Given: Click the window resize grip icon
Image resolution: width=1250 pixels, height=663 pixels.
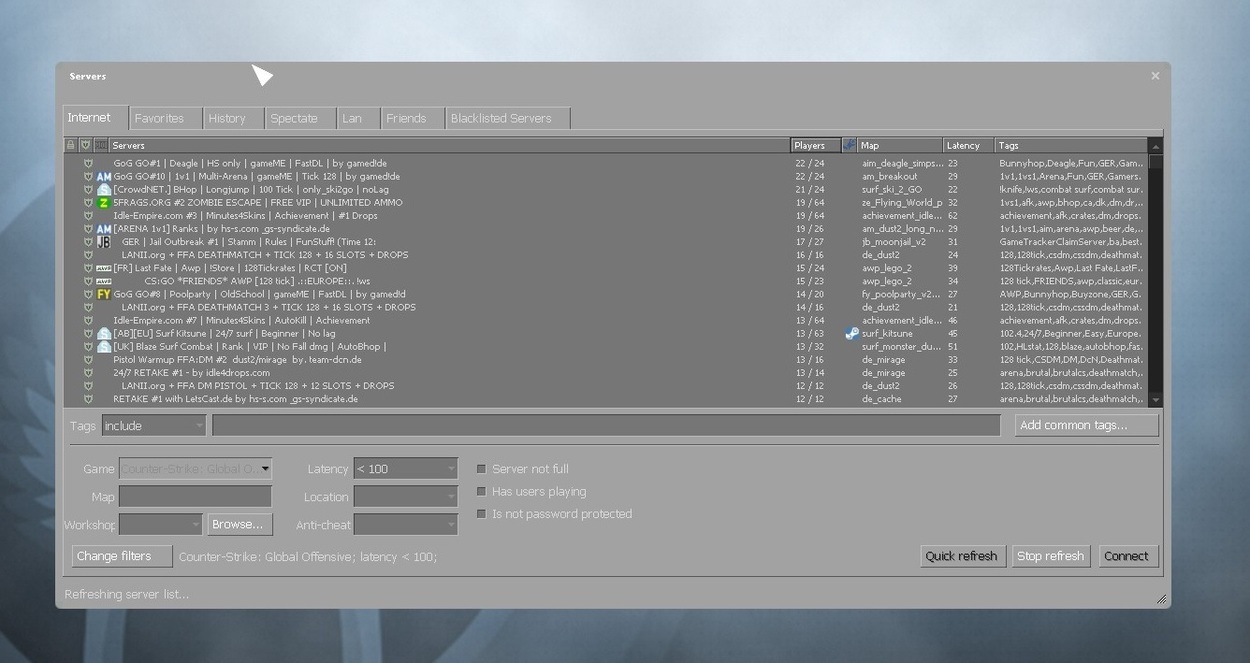Looking at the screenshot, I should pyautogui.click(x=1161, y=599).
